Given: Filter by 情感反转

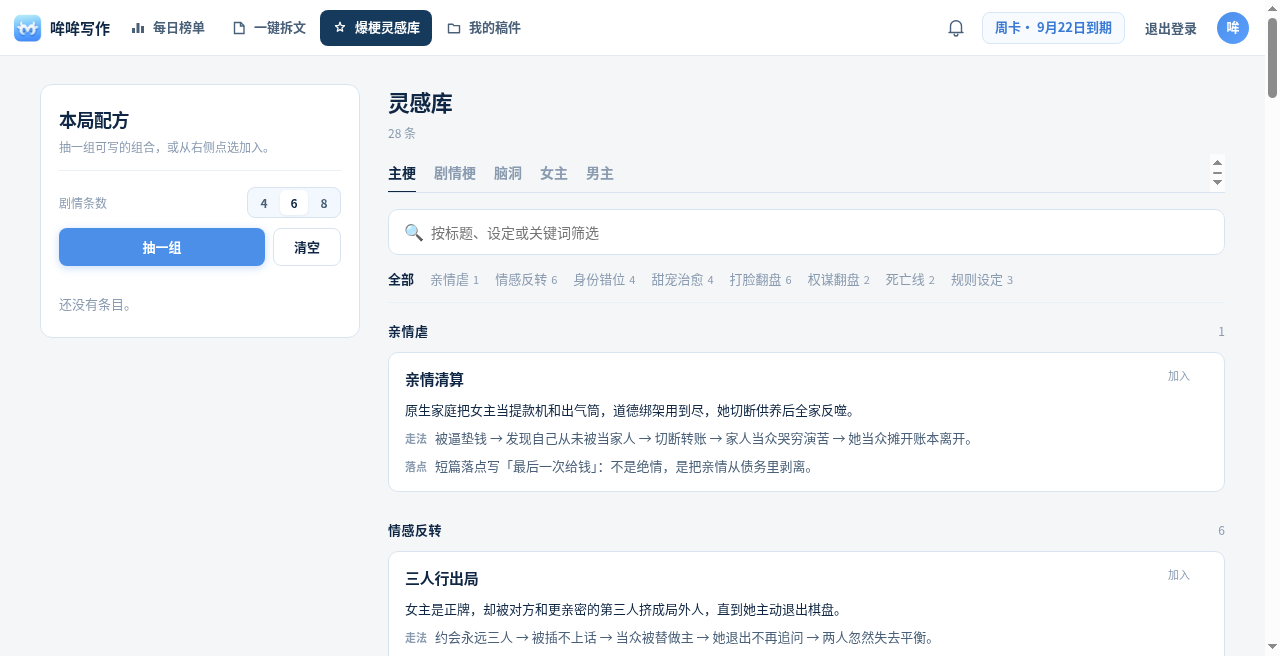Looking at the screenshot, I should click(x=526, y=280).
